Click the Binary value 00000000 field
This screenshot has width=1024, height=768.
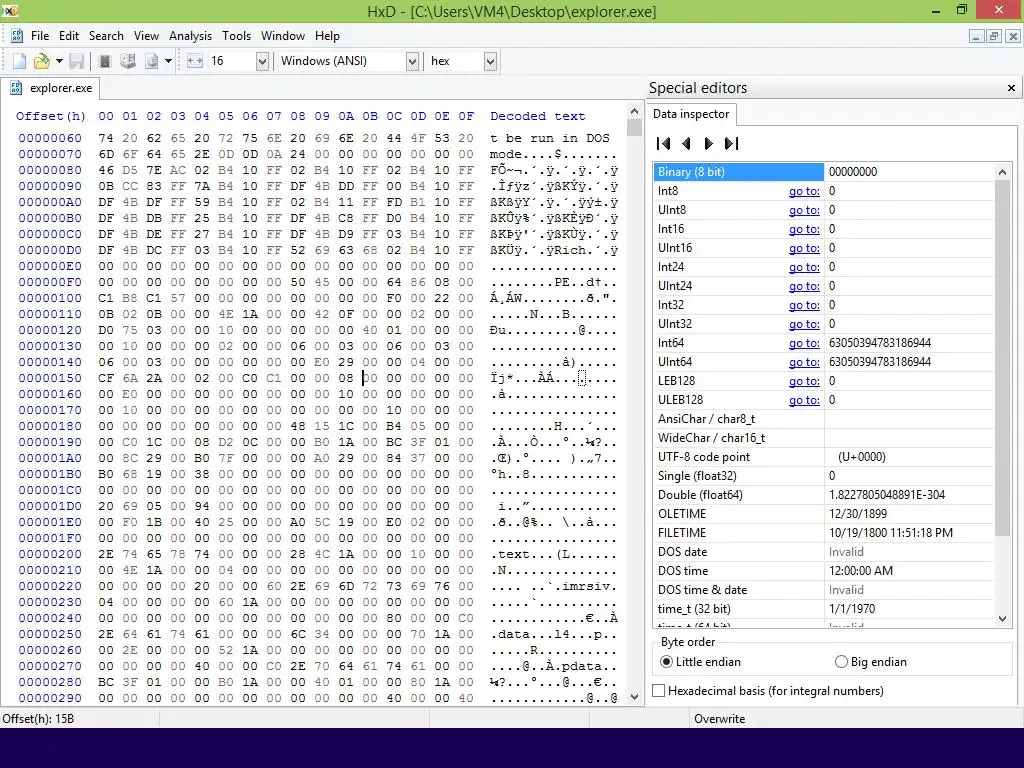click(909, 172)
